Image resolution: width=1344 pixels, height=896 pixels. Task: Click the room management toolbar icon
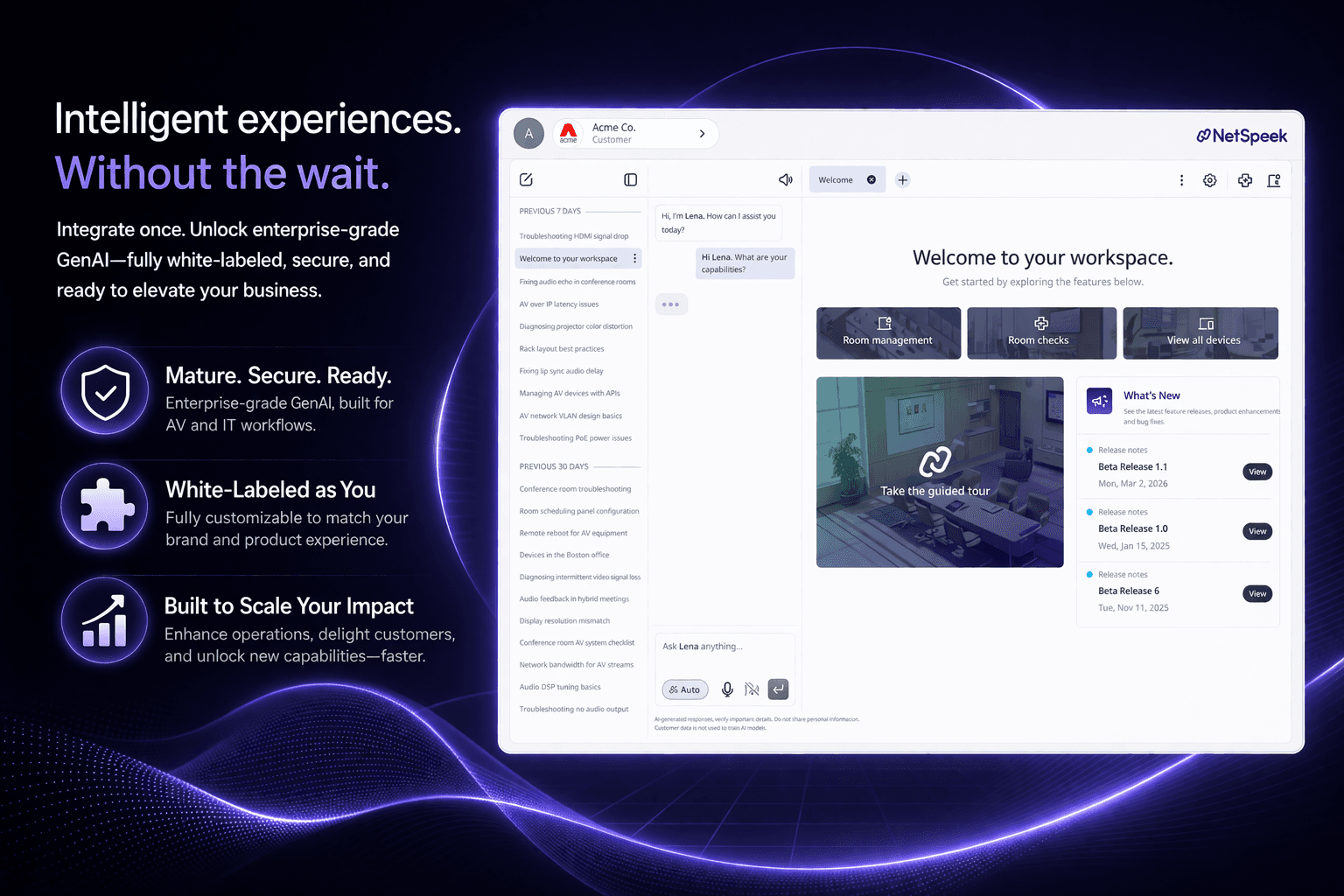pyautogui.click(x=1274, y=180)
